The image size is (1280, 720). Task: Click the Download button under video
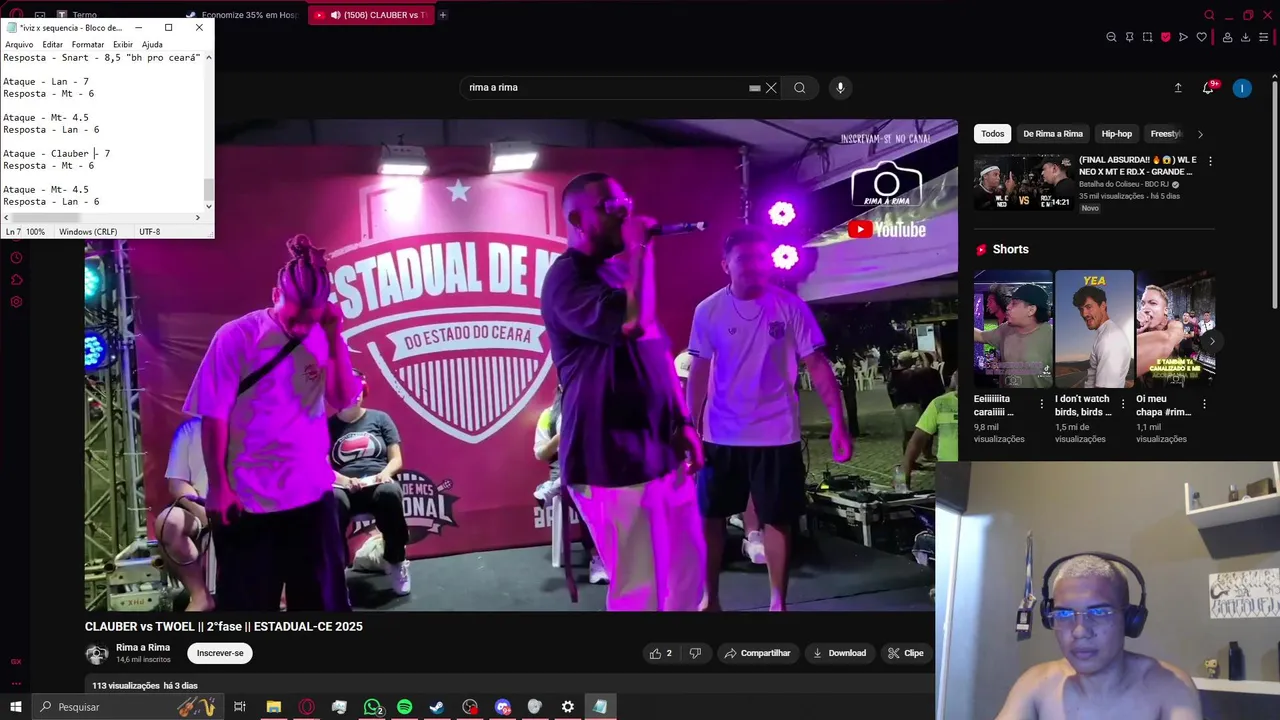coord(839,653)
